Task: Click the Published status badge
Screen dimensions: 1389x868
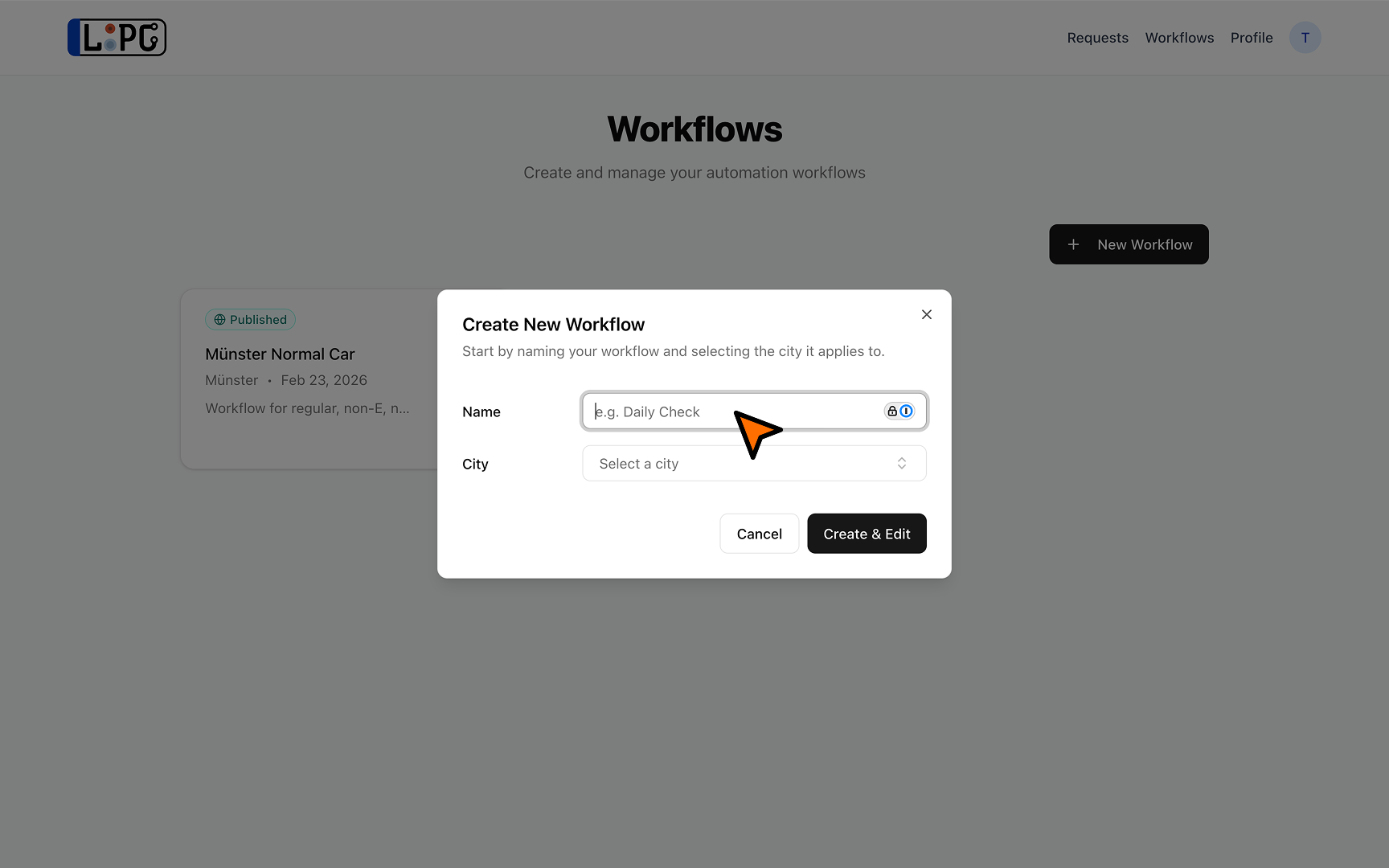Action: [251, 320]
